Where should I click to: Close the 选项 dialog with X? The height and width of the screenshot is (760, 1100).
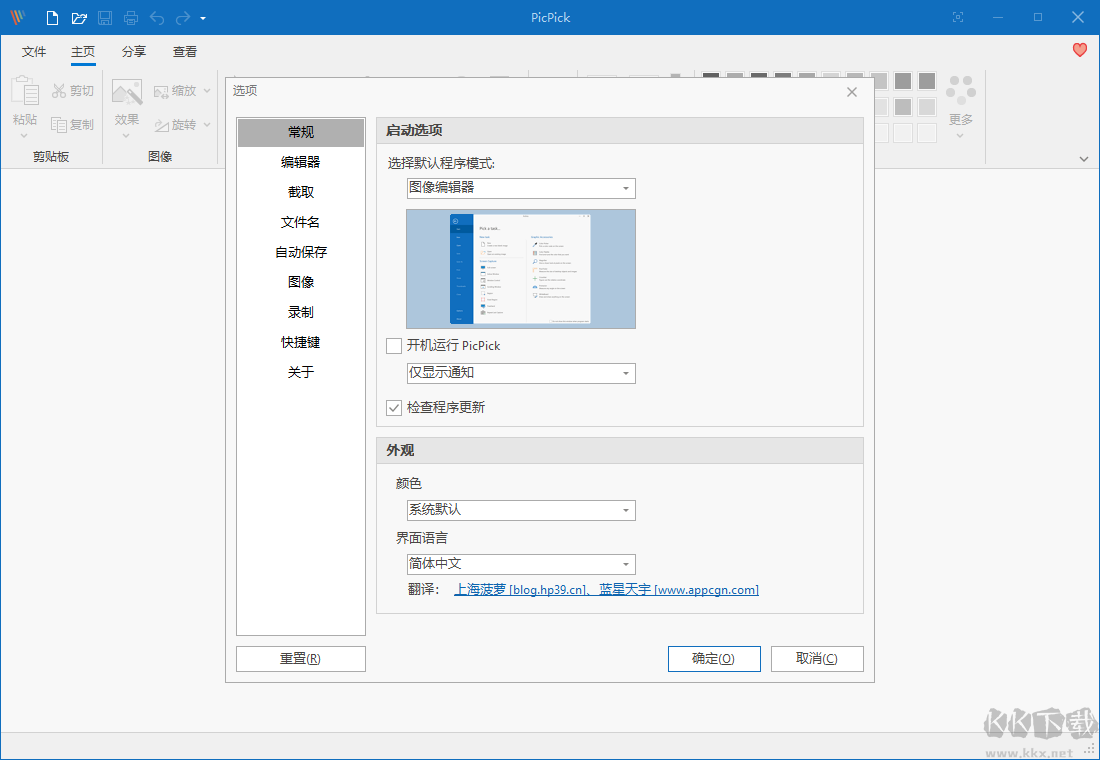(852, 92)
